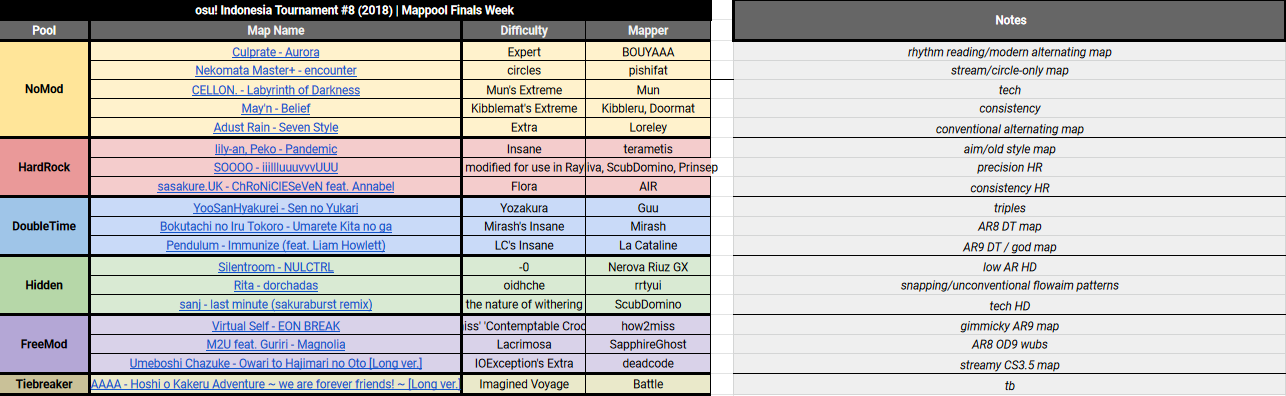Open lily-an, Peko - Pandemic link
Image resolution: width=1286 pixels, height=396 pixels.
(275, 148)
